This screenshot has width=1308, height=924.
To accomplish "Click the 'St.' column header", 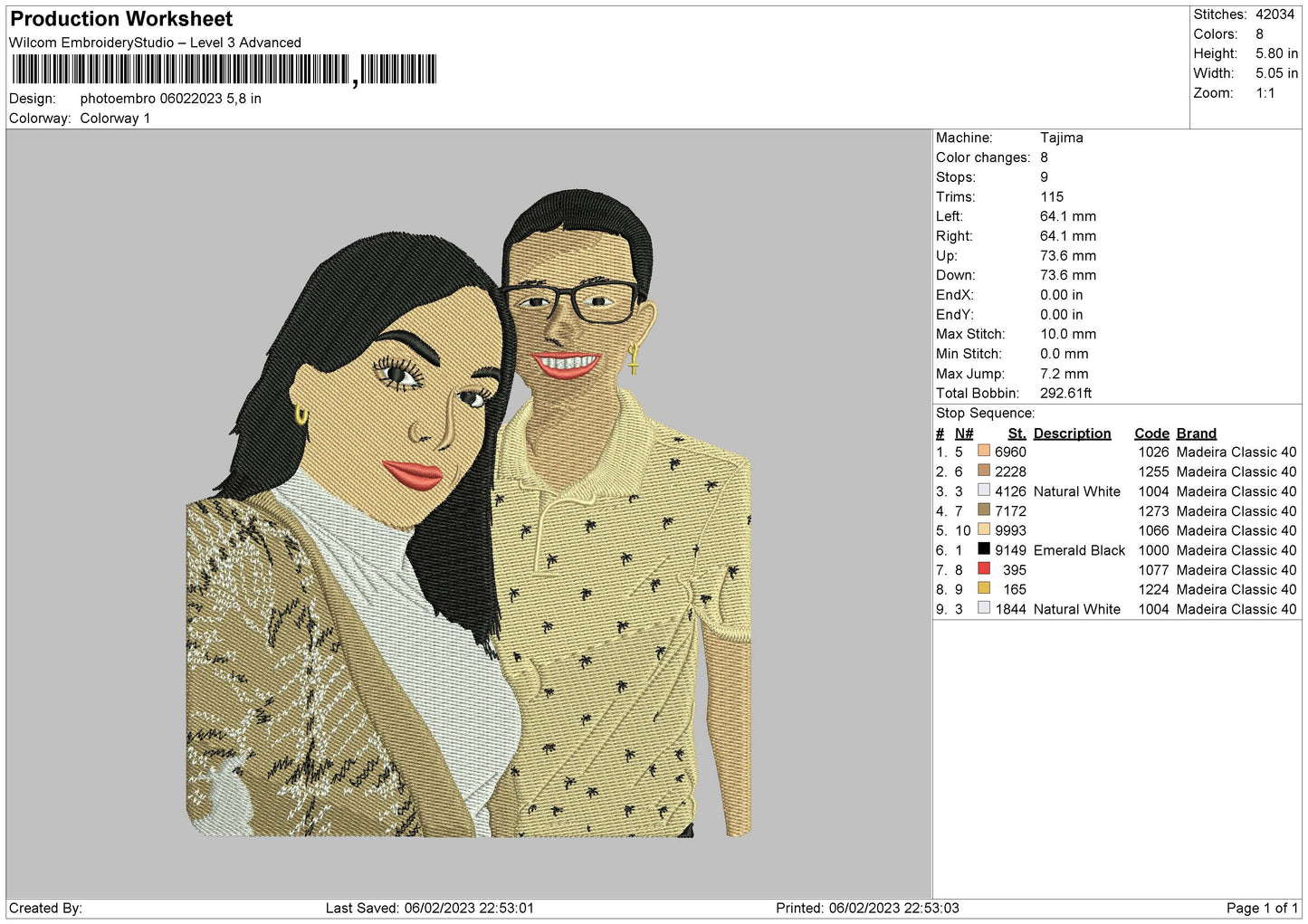I will point(1017,433).
